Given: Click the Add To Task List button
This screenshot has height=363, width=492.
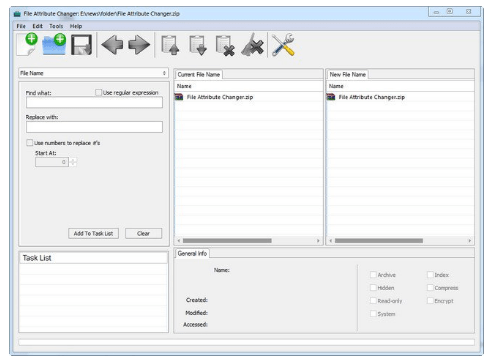Looking at the screenshot, I should 93,233.
